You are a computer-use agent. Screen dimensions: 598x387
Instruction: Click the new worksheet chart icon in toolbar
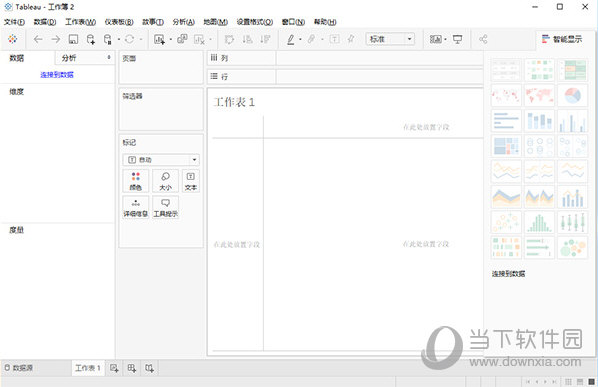pos(159,39)
